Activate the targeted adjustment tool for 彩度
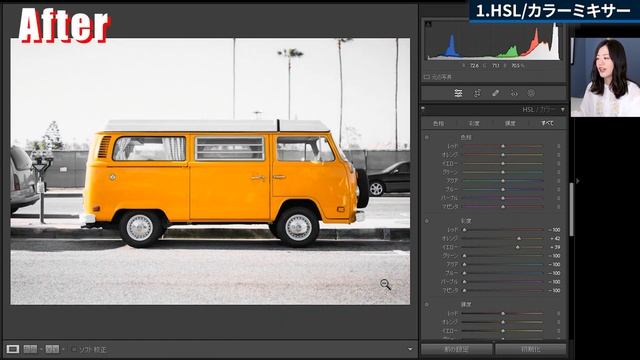The height and width of the screenshot is (360, 640). 427,221
